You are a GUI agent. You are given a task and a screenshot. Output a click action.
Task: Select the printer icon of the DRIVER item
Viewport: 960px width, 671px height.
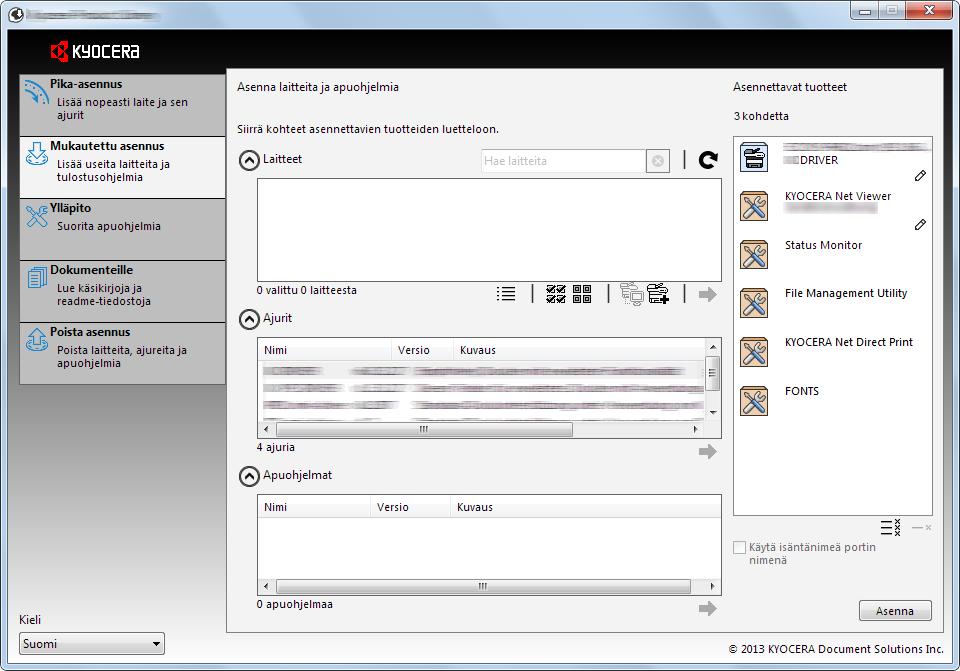click(x=754, y=157)
